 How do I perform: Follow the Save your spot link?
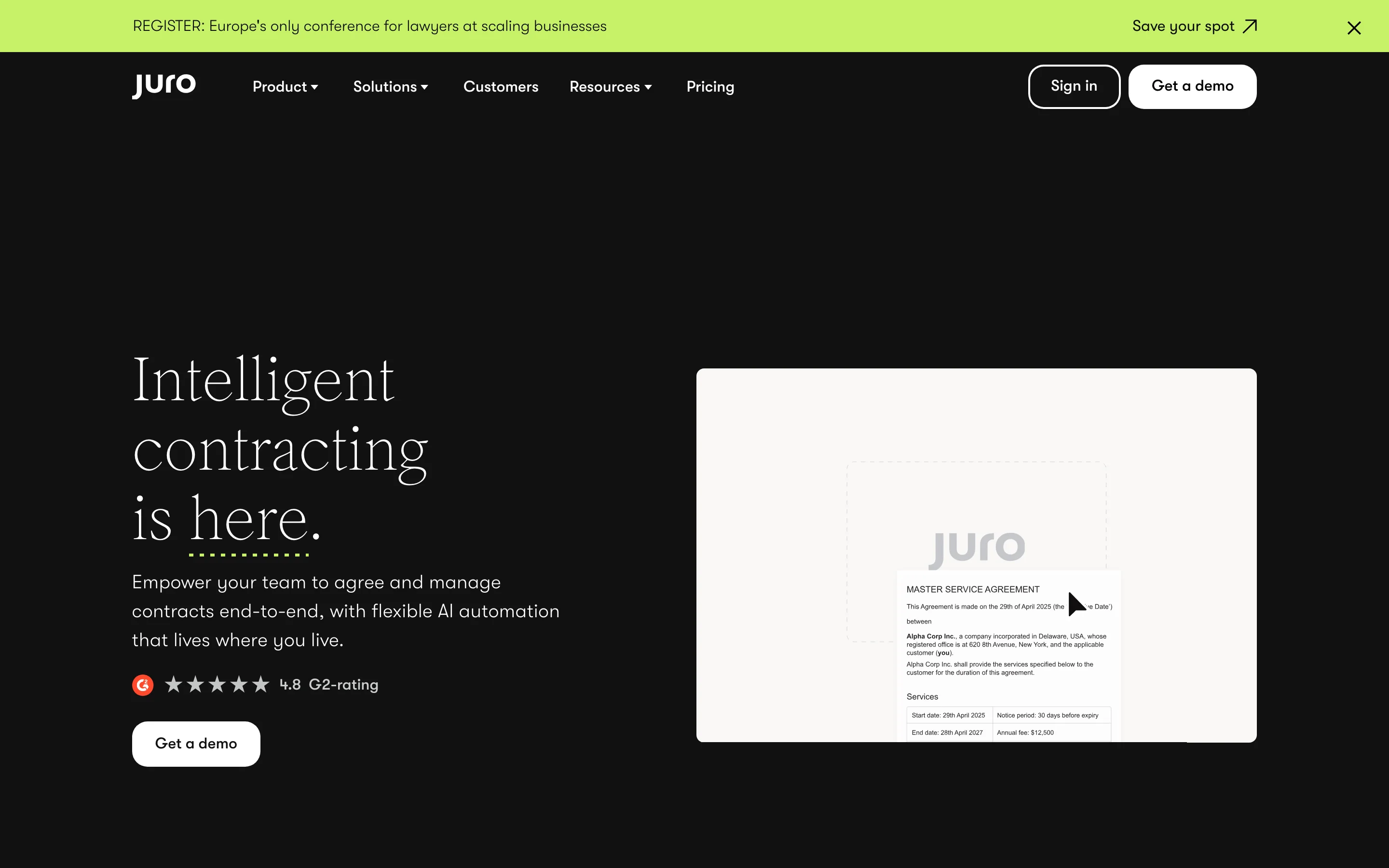(x=1183, y=26)
